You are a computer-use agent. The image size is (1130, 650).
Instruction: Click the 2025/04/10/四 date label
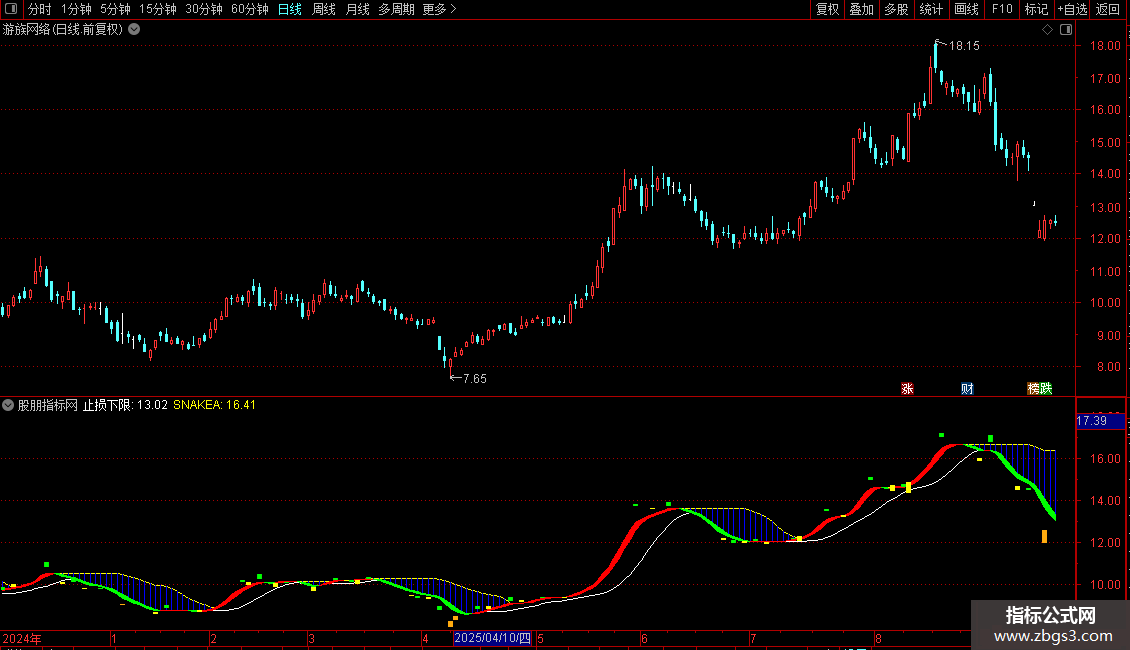pyautogui.click(x=492, y=638)
